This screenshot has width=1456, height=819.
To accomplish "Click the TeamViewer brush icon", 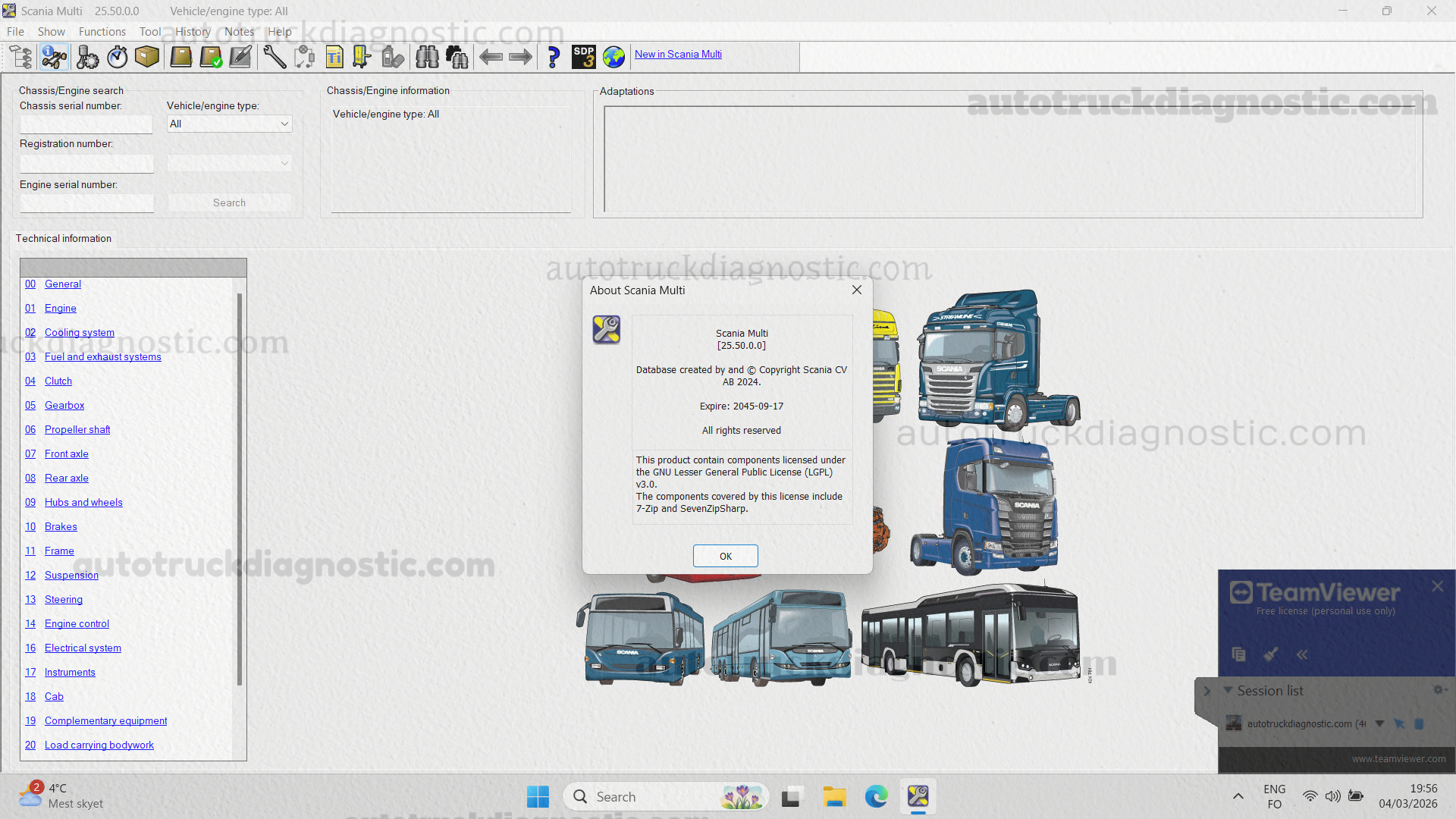I will [1271, 654].
